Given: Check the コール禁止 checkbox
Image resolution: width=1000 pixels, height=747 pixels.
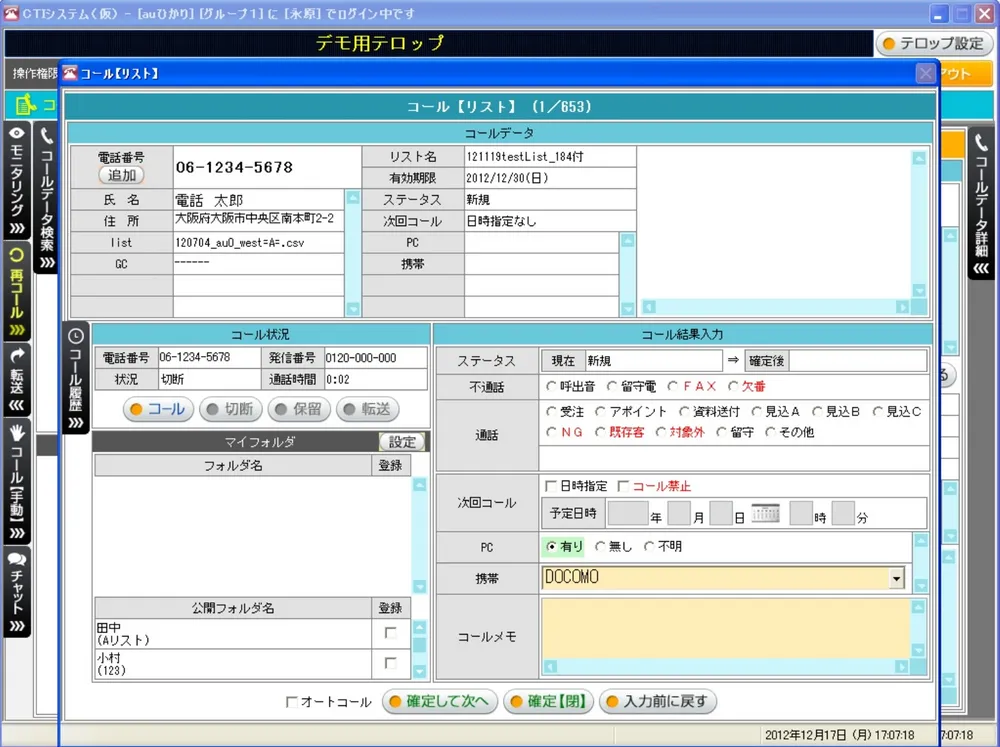Looking at the screenshot, I should [x=623, y=486].
